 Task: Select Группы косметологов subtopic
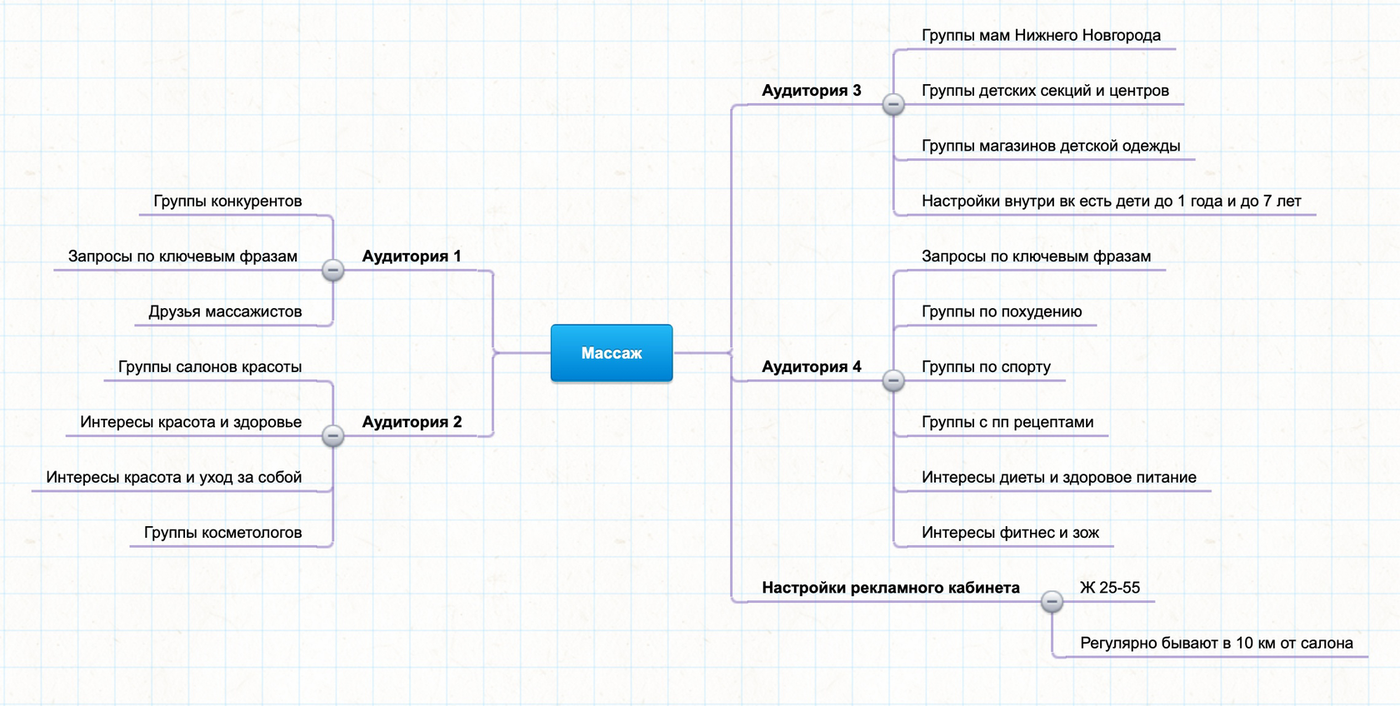(x=223, y=532)
